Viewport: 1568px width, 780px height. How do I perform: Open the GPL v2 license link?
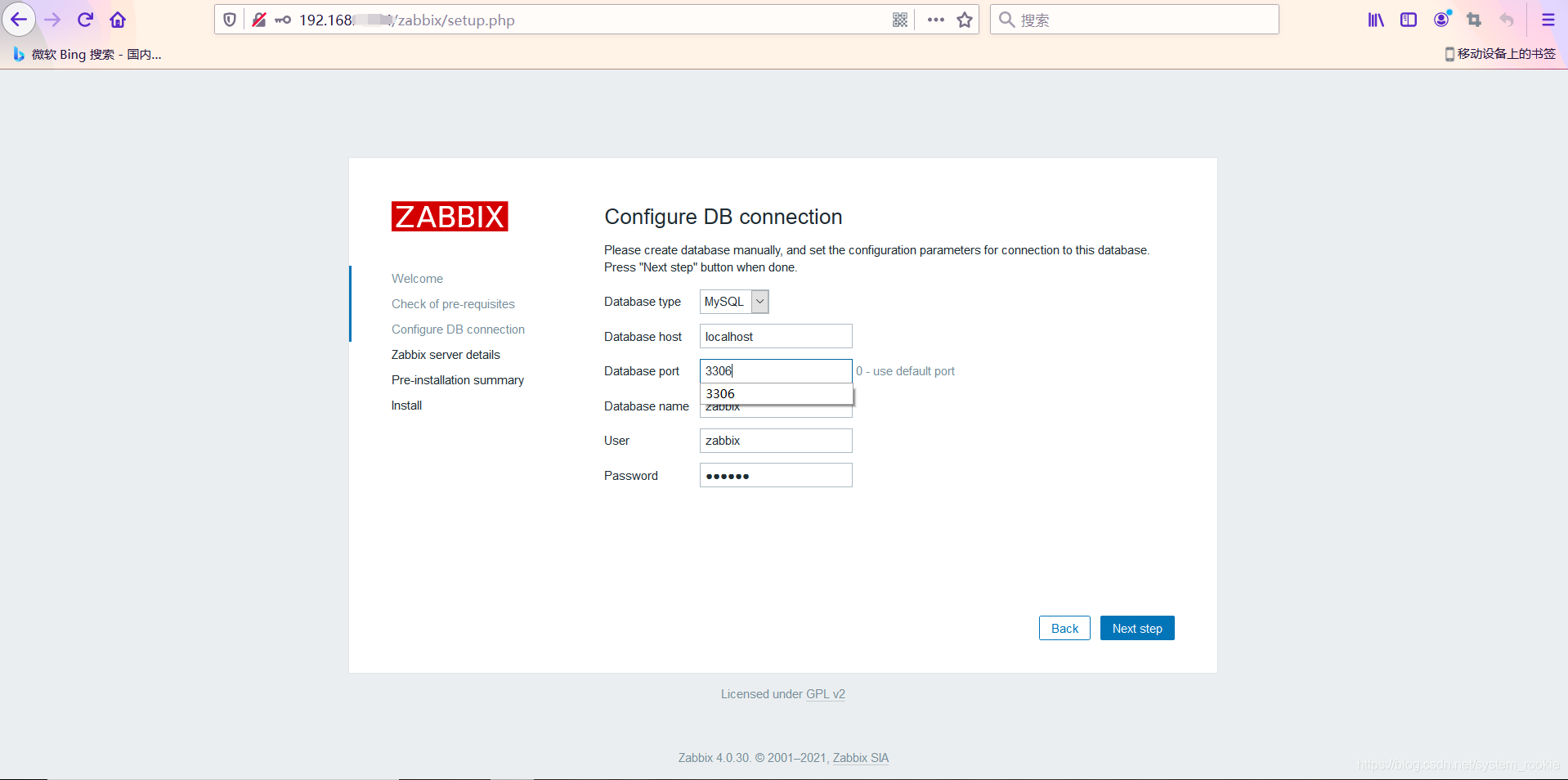point(826,694)
